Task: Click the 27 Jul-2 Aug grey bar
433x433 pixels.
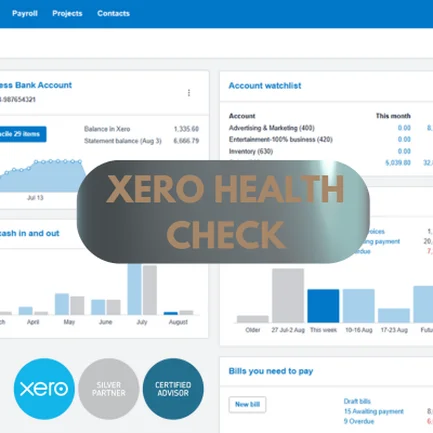Action: 288,295
